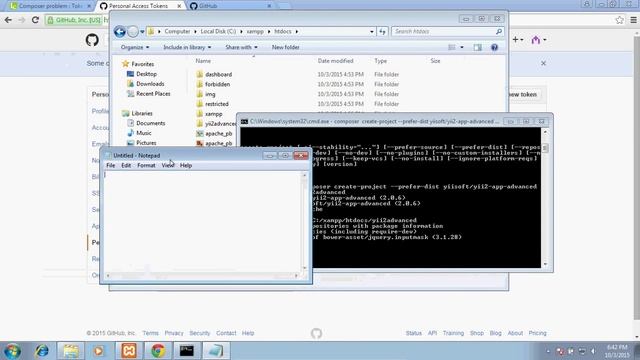
Task: Open the Notepad File menu
Action: coord(111,165)
